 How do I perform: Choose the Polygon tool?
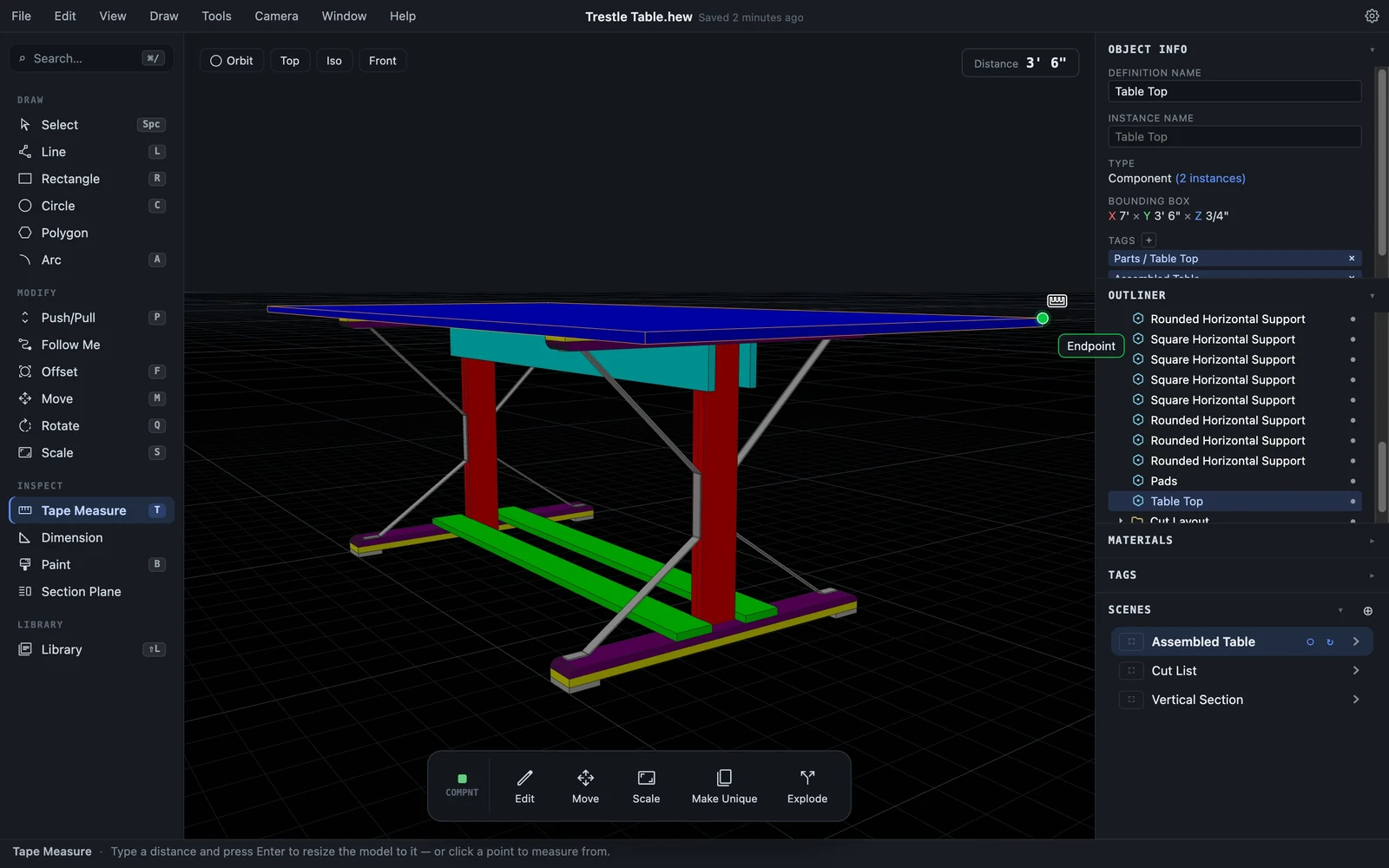91,233
